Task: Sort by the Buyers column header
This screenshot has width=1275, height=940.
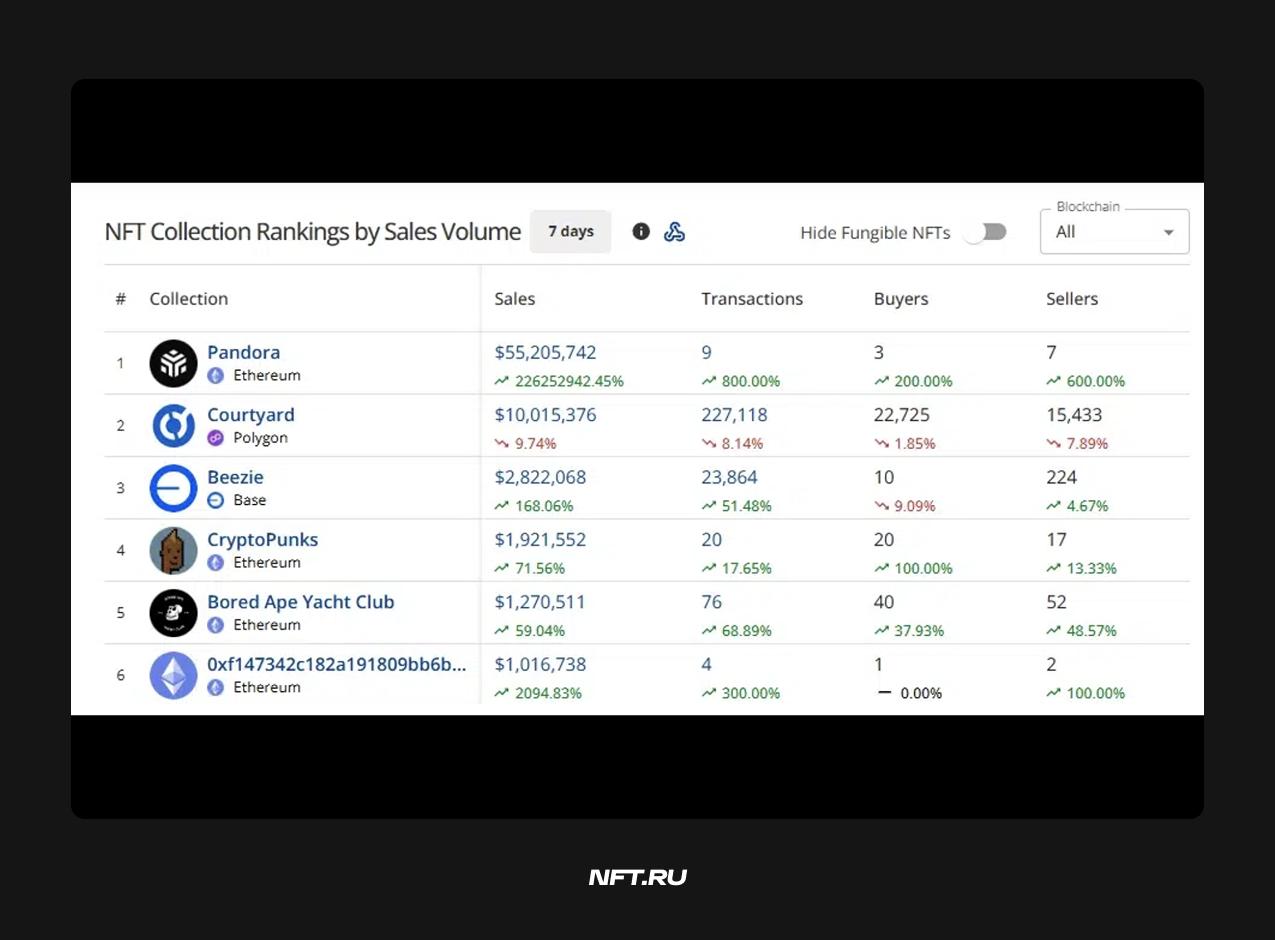Action: [901, 299]
